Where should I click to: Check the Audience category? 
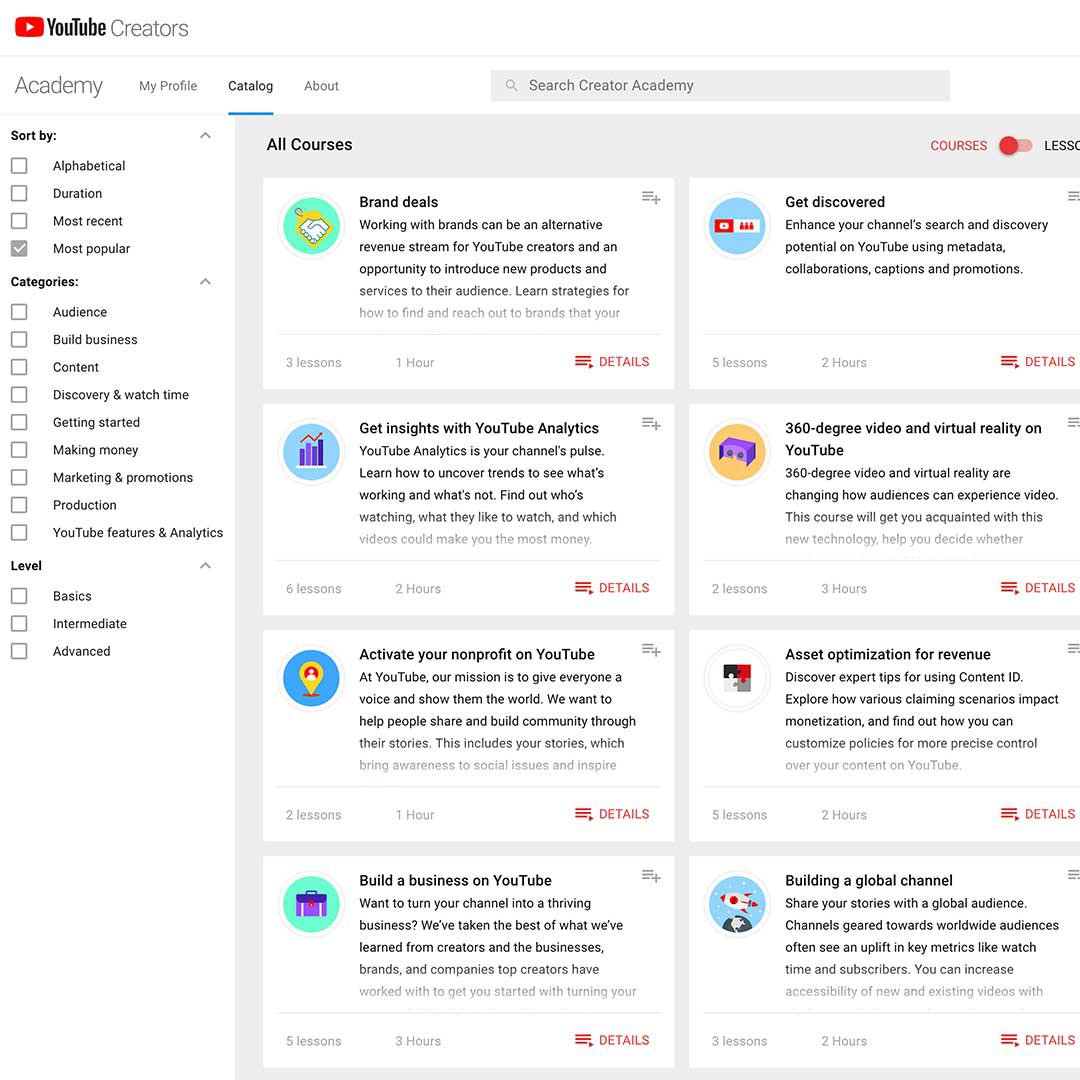pos(19,311)
